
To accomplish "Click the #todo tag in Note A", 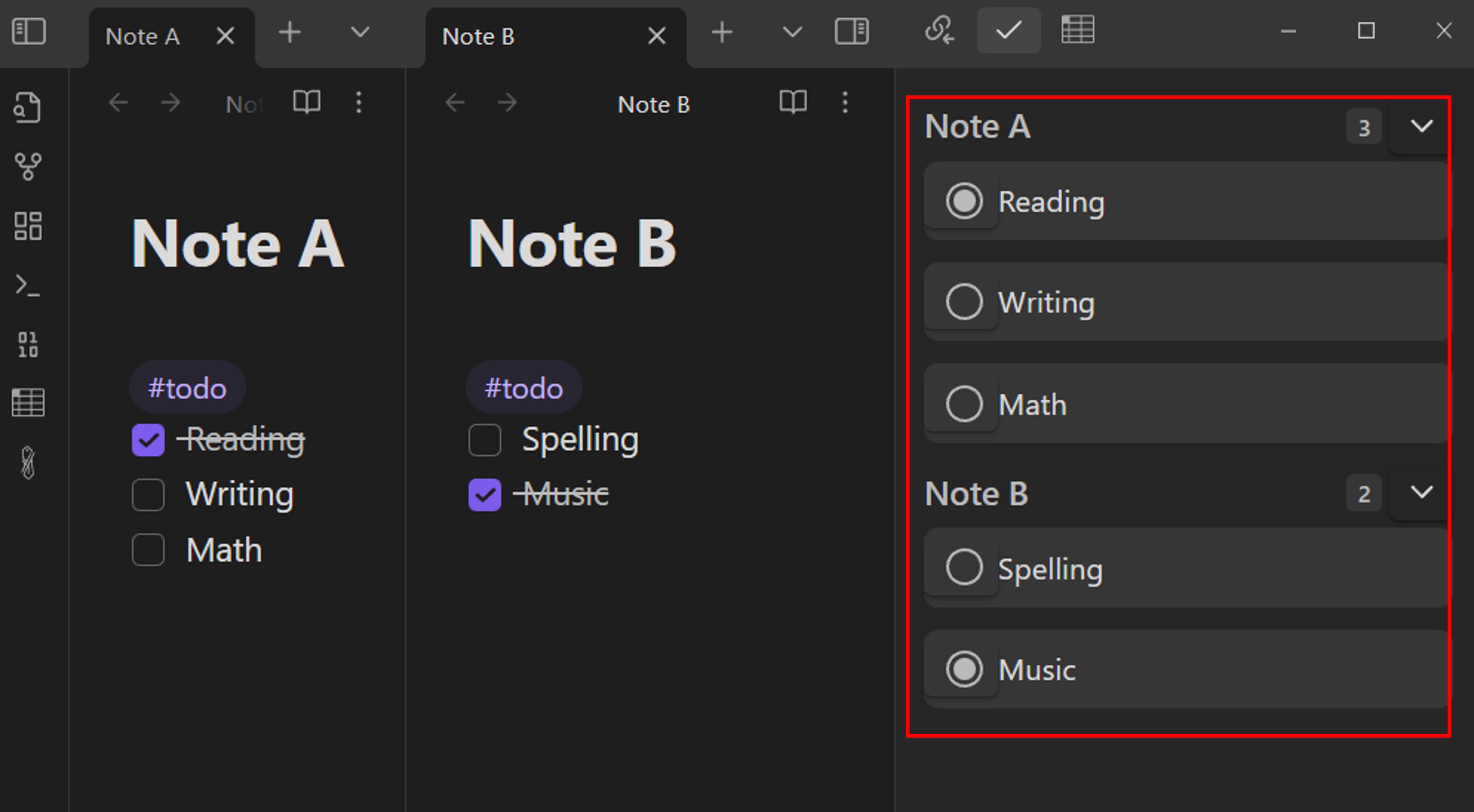I will coord(187,388).
